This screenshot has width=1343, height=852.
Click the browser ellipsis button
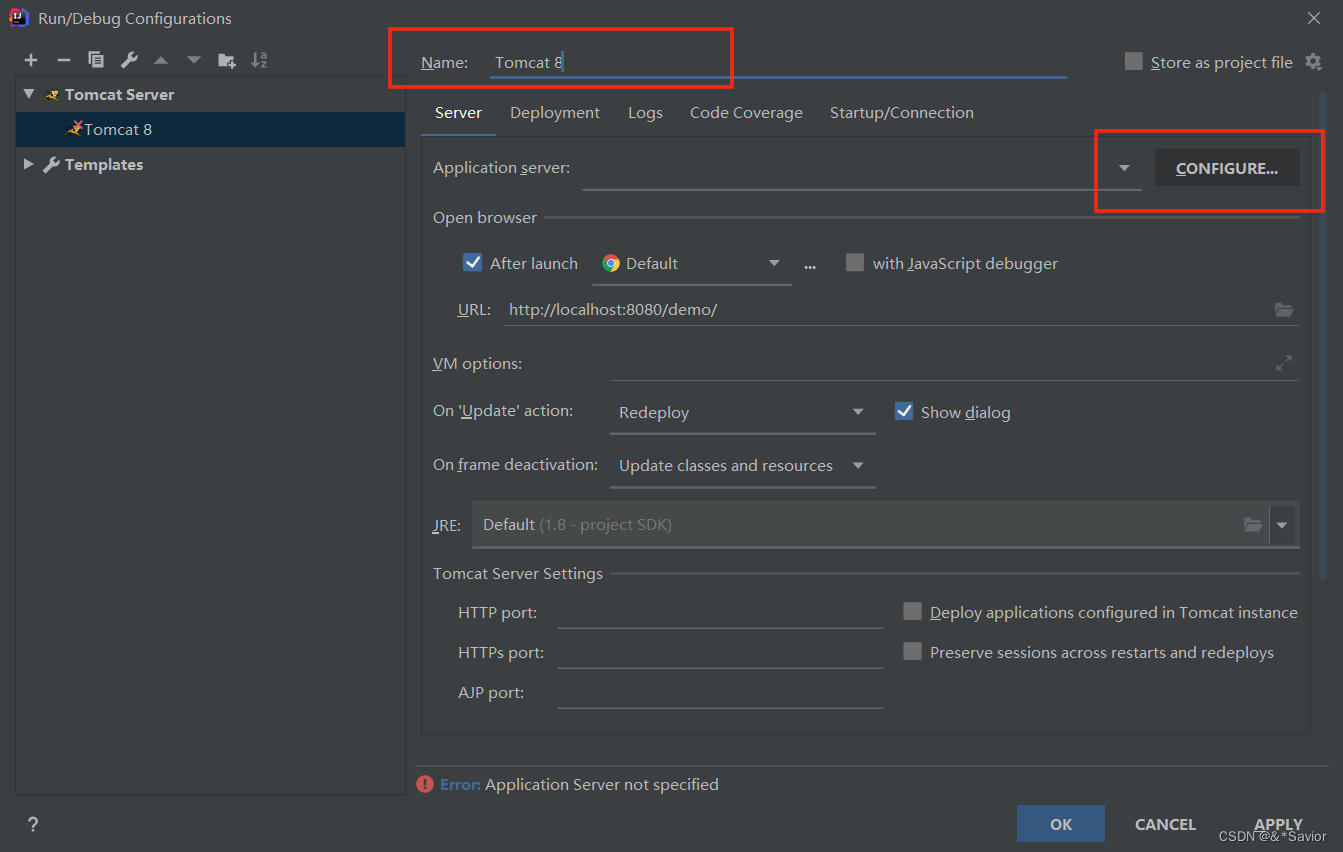tap(810, 265)
